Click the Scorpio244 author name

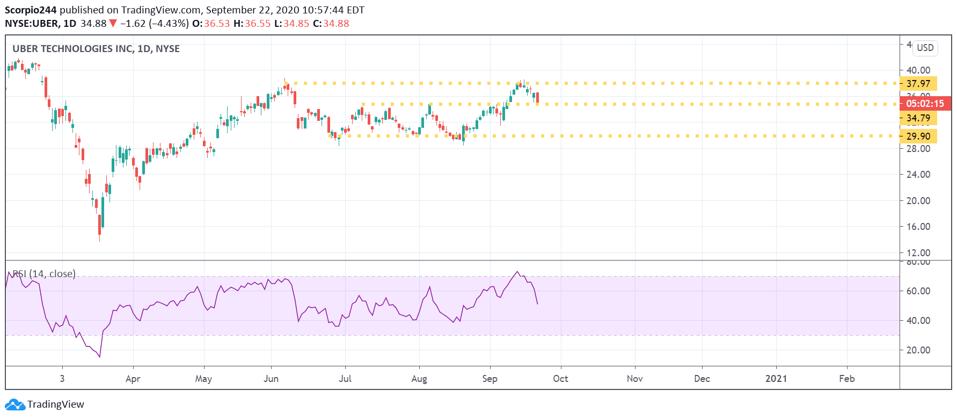tap(31, 7)
